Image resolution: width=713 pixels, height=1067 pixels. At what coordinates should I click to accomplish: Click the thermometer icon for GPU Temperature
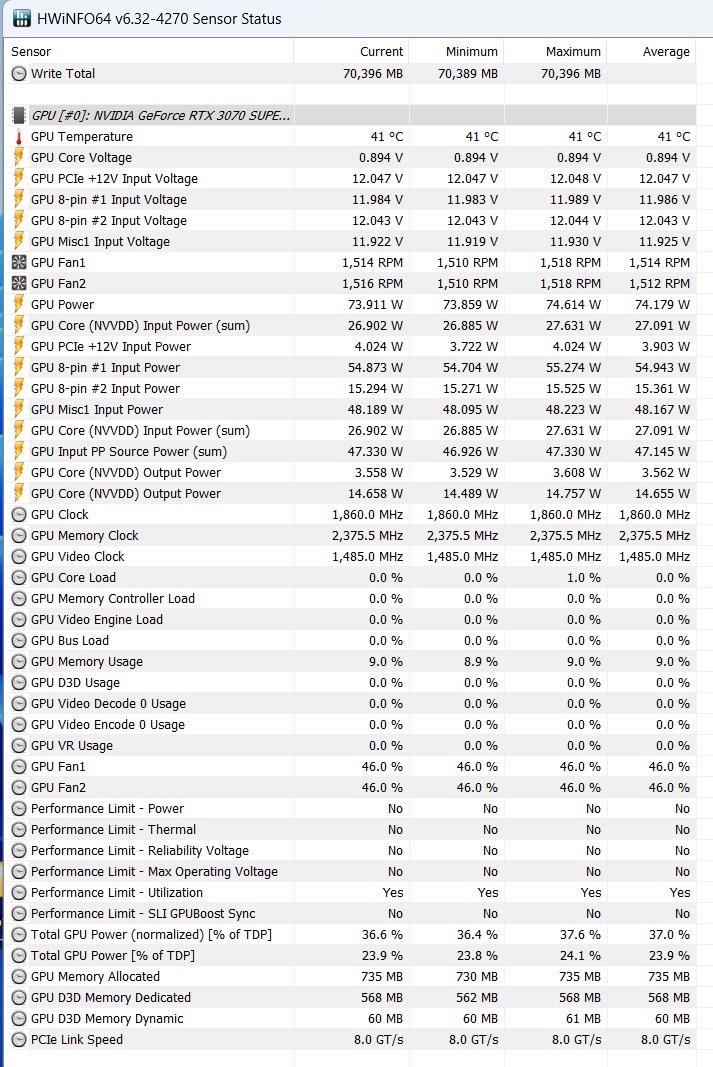(x=19, y=137)
